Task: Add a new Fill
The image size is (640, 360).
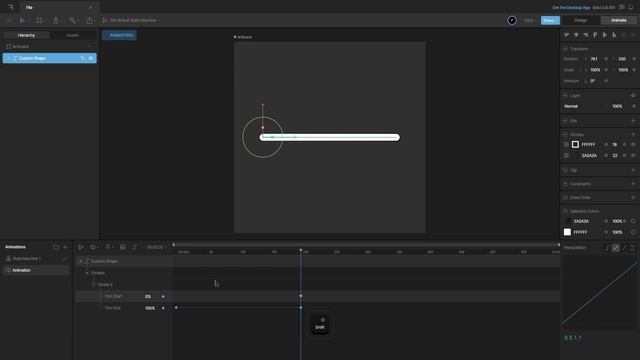Action: pos(633,121)
